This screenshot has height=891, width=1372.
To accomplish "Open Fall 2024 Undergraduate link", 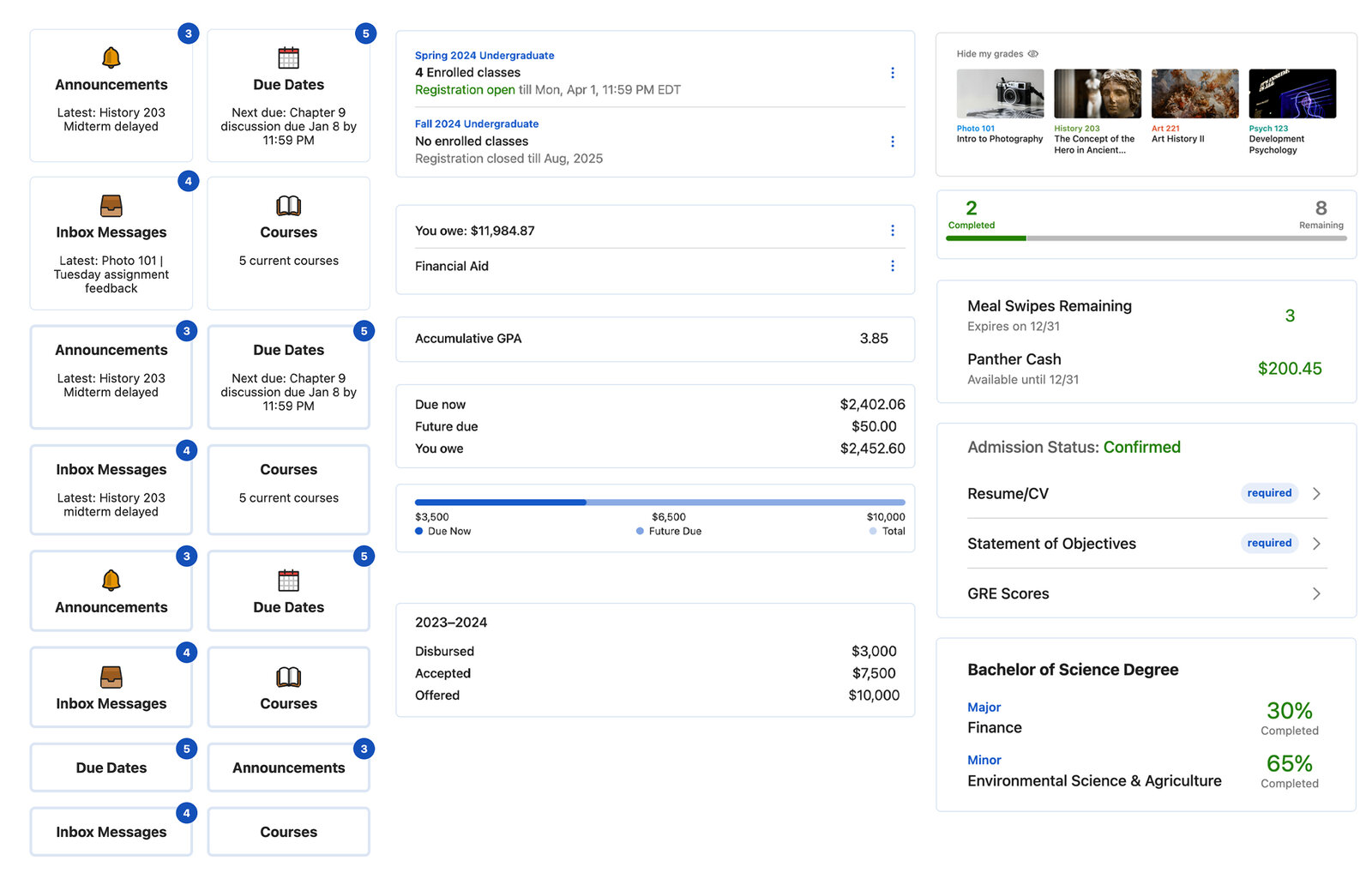I will pos(477,123).
